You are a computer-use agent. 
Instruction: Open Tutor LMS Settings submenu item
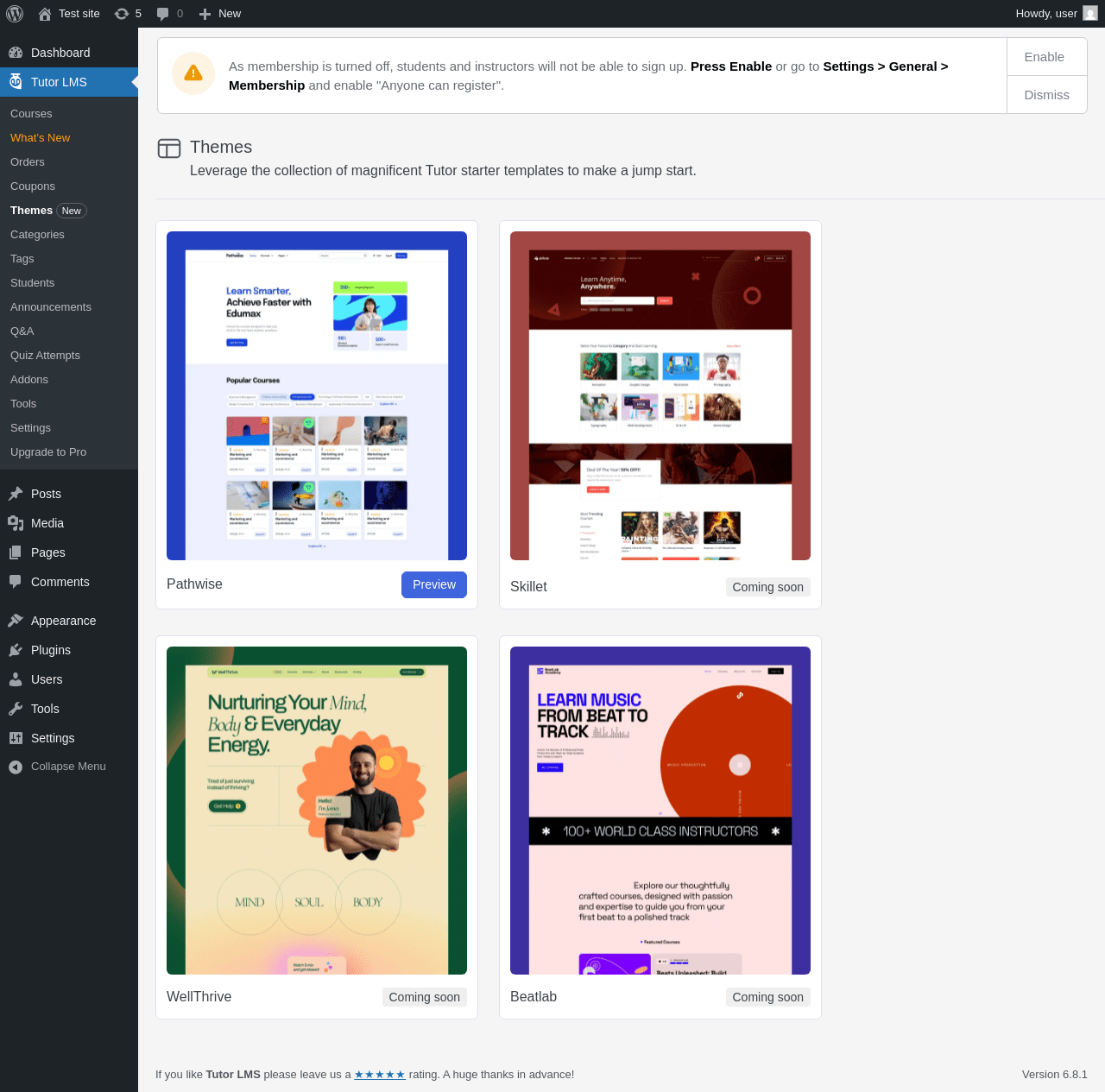[30, 428]
